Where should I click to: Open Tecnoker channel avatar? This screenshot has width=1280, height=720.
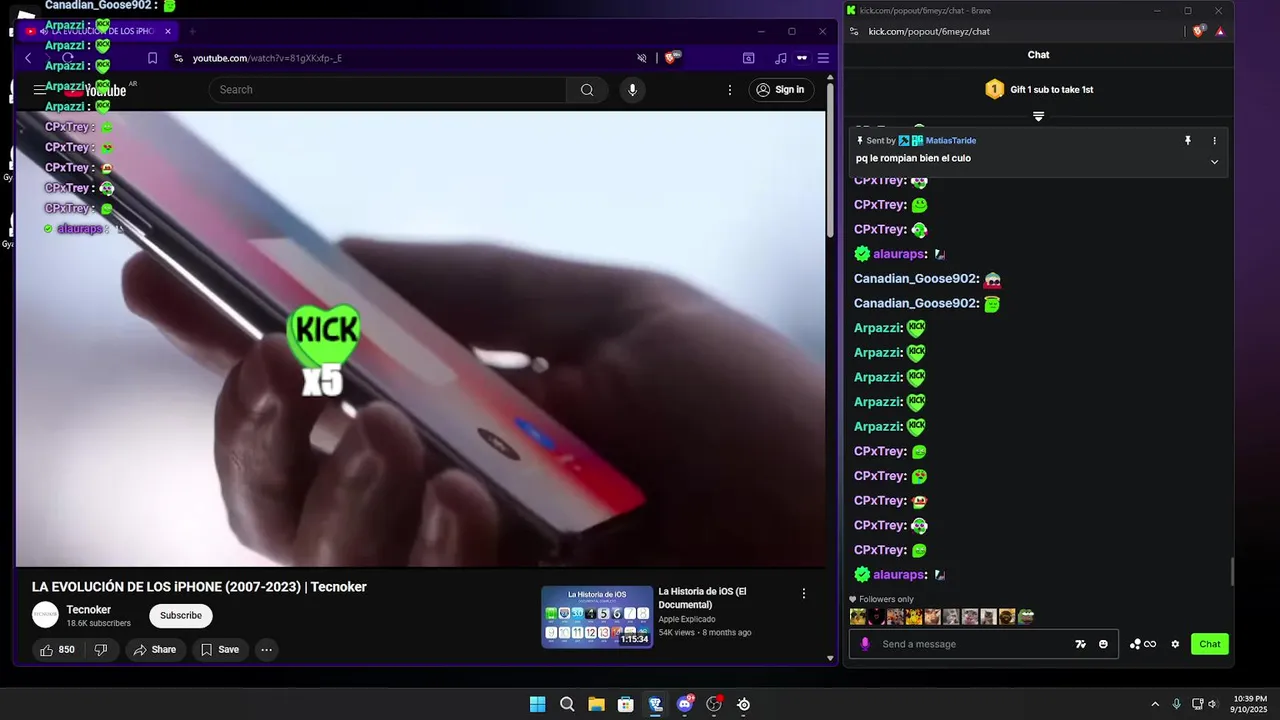tap(45, 615)
